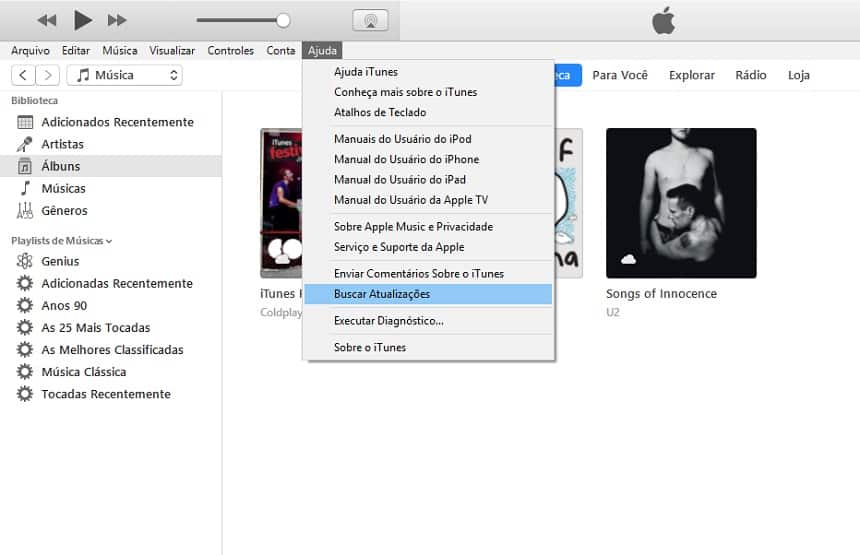The height and width of the screenshot is (555, 860).
Task: Click the Álbuns album icon
Action: [x=25, y=166]
